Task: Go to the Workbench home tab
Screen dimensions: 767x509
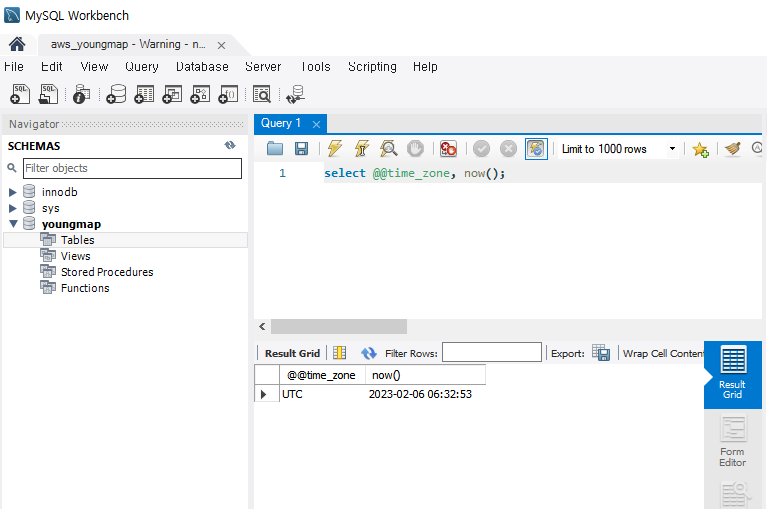Action: coord(17,44)
